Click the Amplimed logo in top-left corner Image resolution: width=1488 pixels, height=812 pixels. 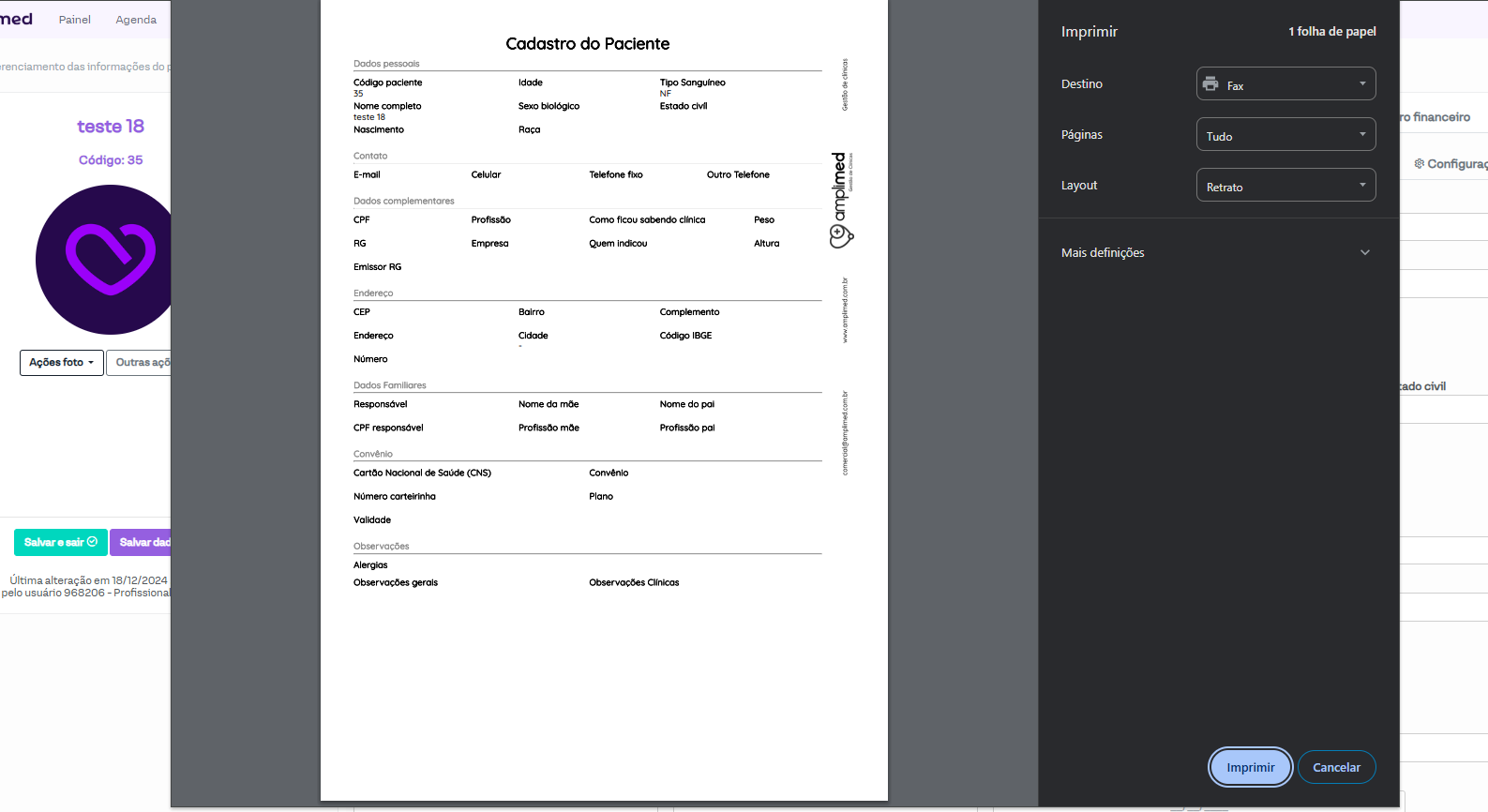16,19
